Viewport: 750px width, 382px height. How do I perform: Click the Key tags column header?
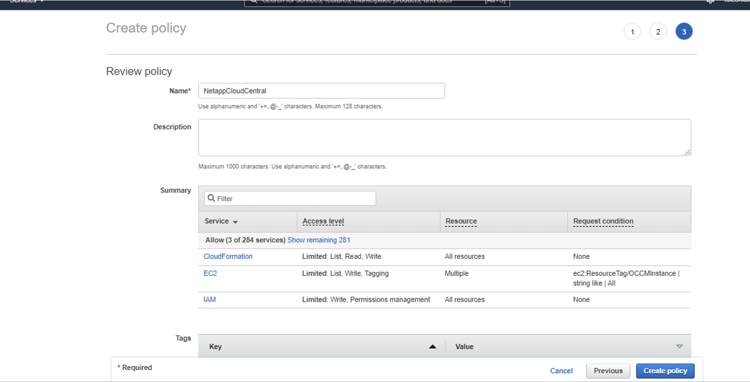pyautogui.click(x=215, y=347)
